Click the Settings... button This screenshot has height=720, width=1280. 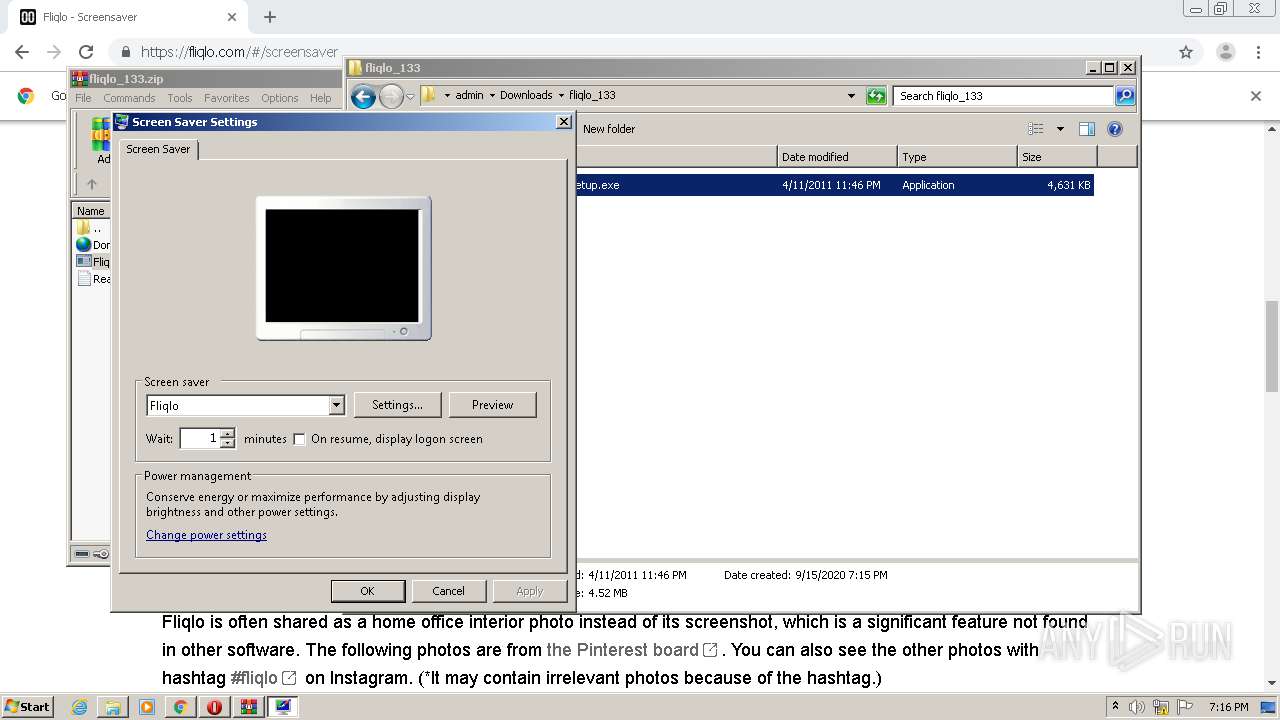click(397, 405)
